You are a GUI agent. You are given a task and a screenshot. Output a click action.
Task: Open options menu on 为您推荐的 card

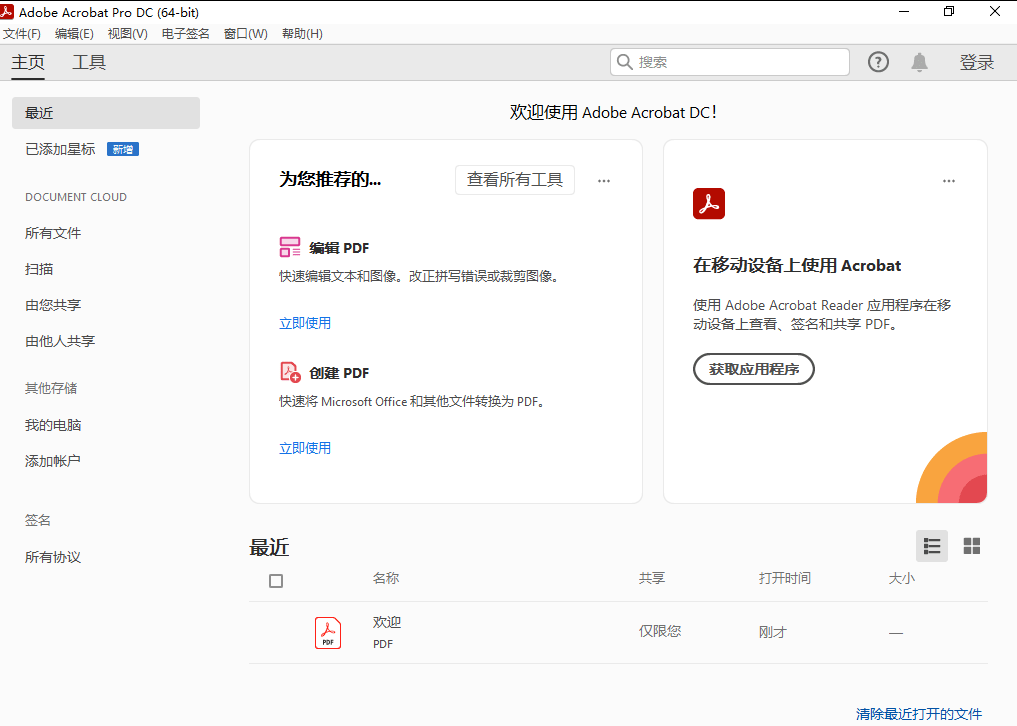coord(604,181)
